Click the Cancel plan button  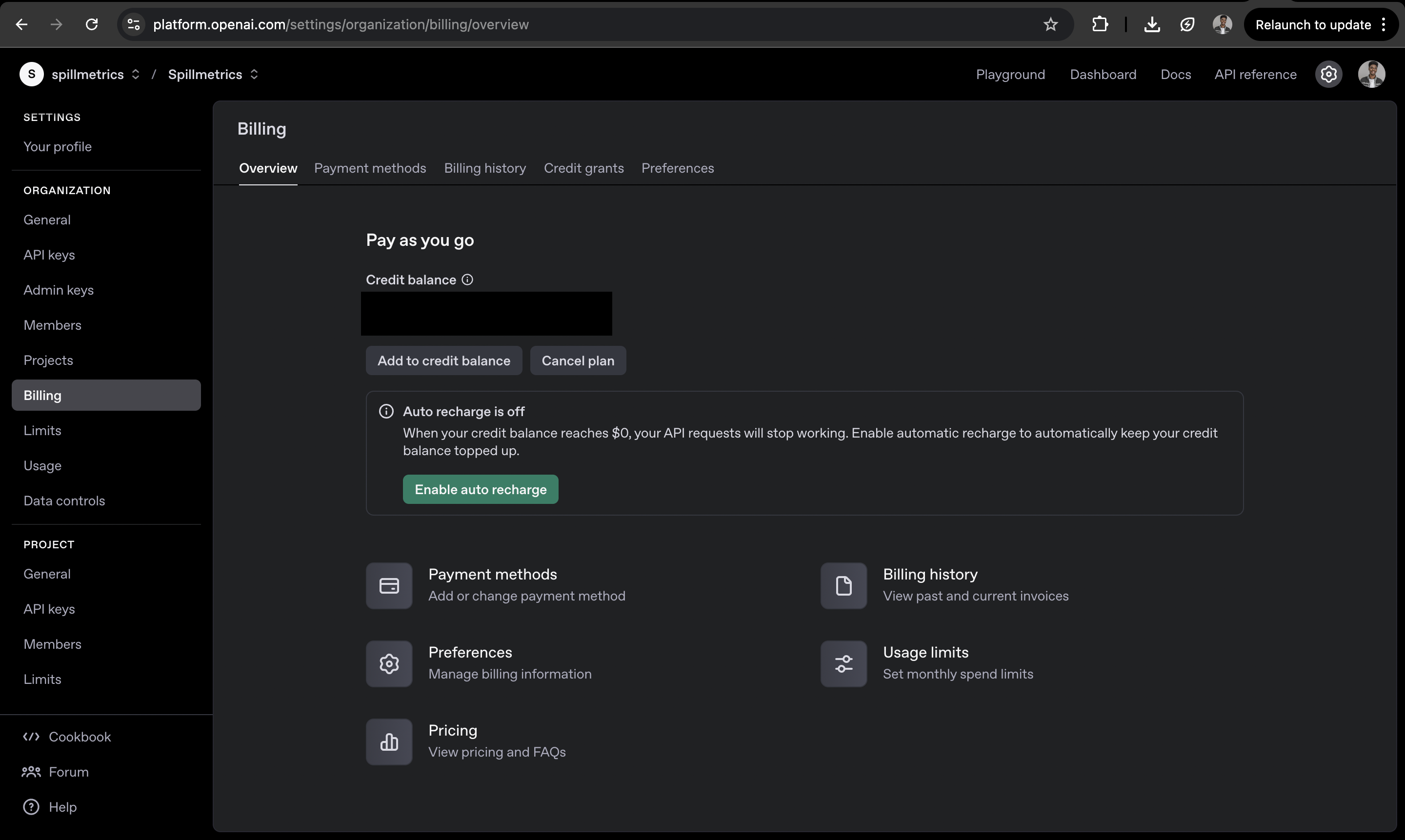(578, 360)
